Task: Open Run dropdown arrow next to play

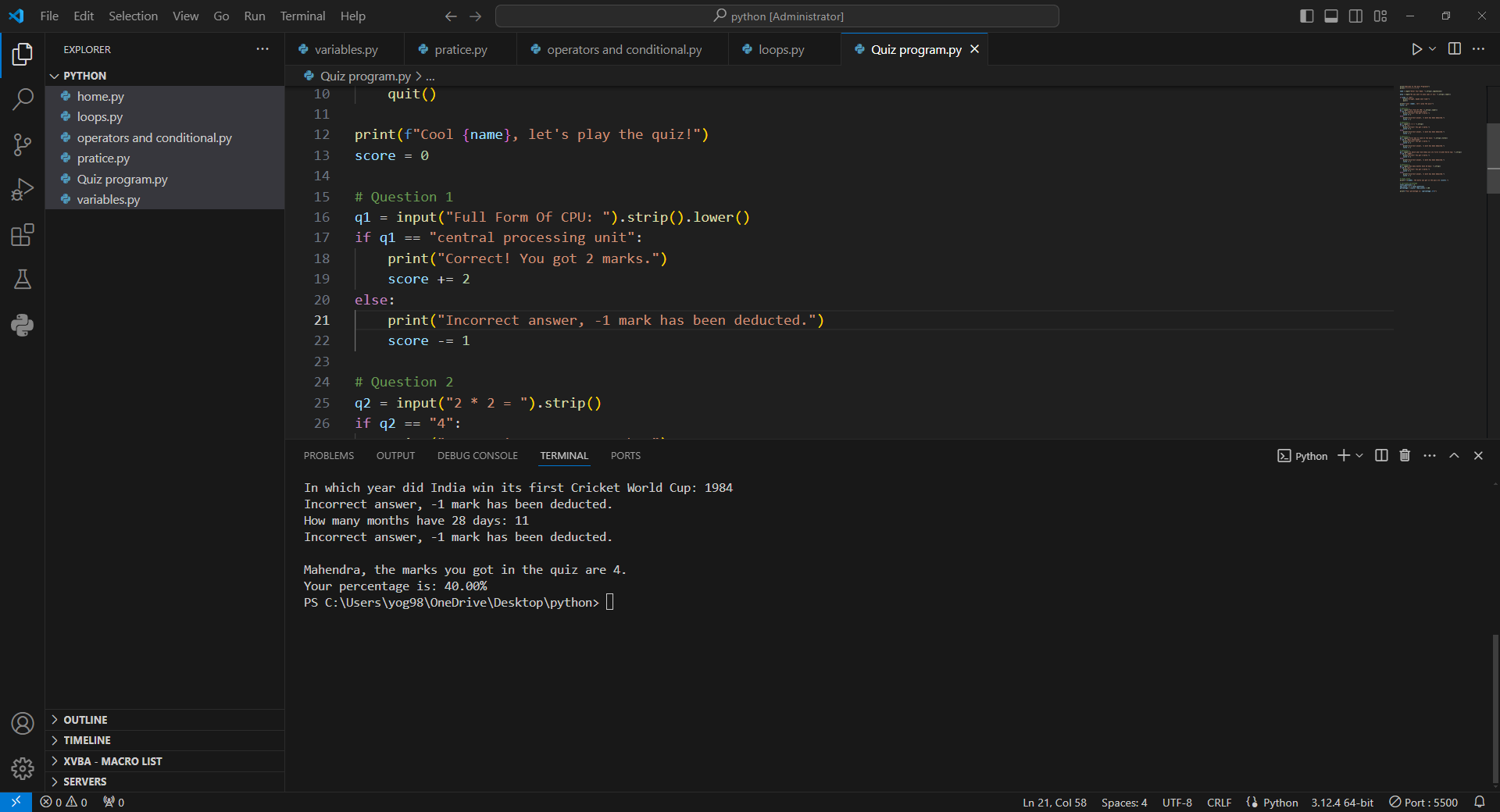Action: point(1432,49)
